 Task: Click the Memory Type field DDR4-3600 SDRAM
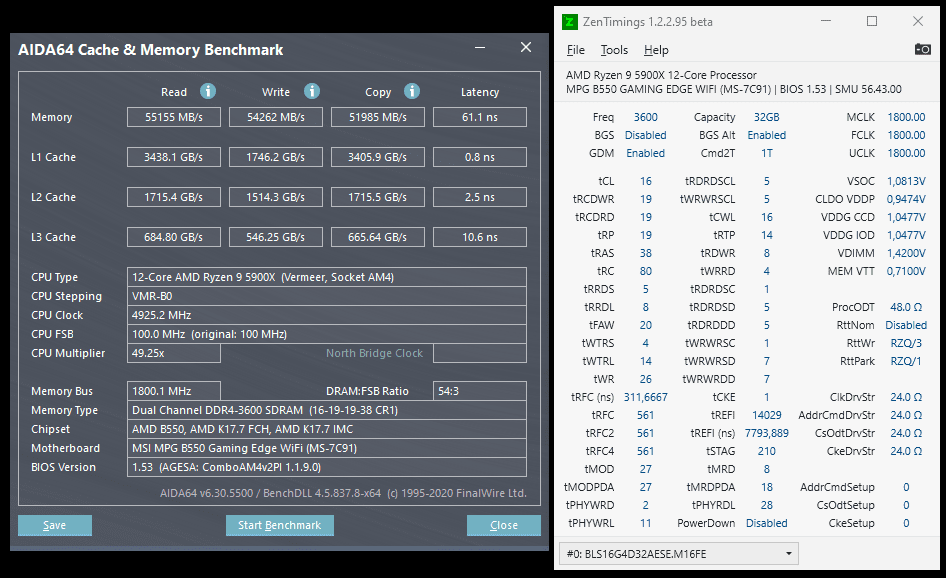pyautogui.click(x=326, y=410)
